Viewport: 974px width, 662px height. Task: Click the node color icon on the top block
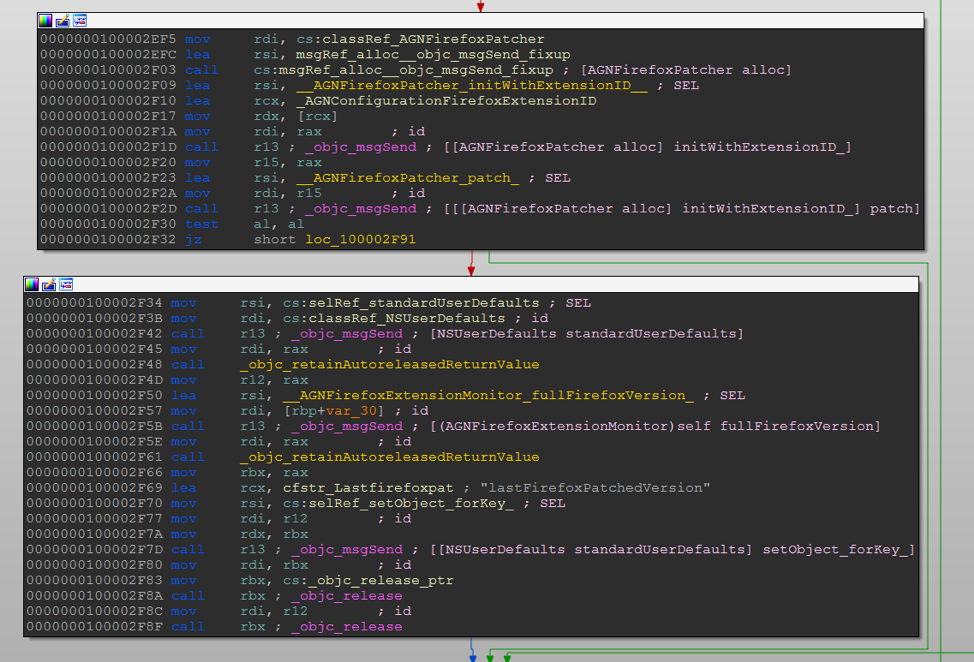coord(45,20)
